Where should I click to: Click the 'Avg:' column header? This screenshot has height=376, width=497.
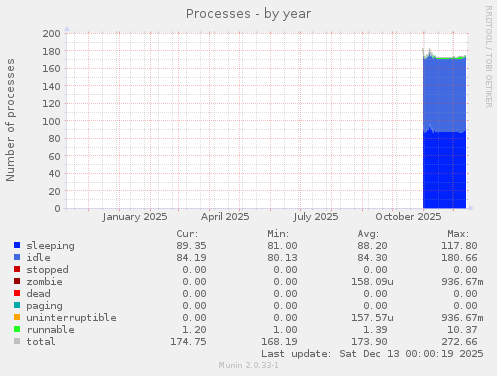[368, 234]
